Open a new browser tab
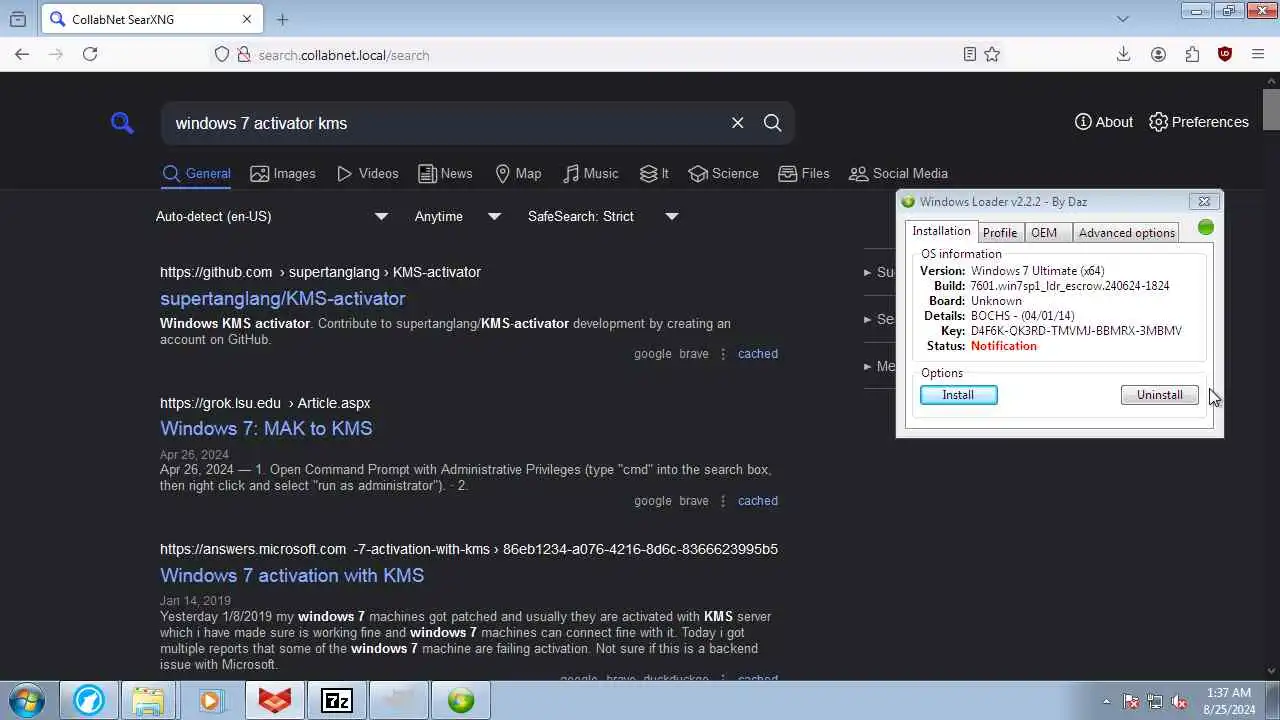Screen dimensions: 1280x720 point(282,19)
